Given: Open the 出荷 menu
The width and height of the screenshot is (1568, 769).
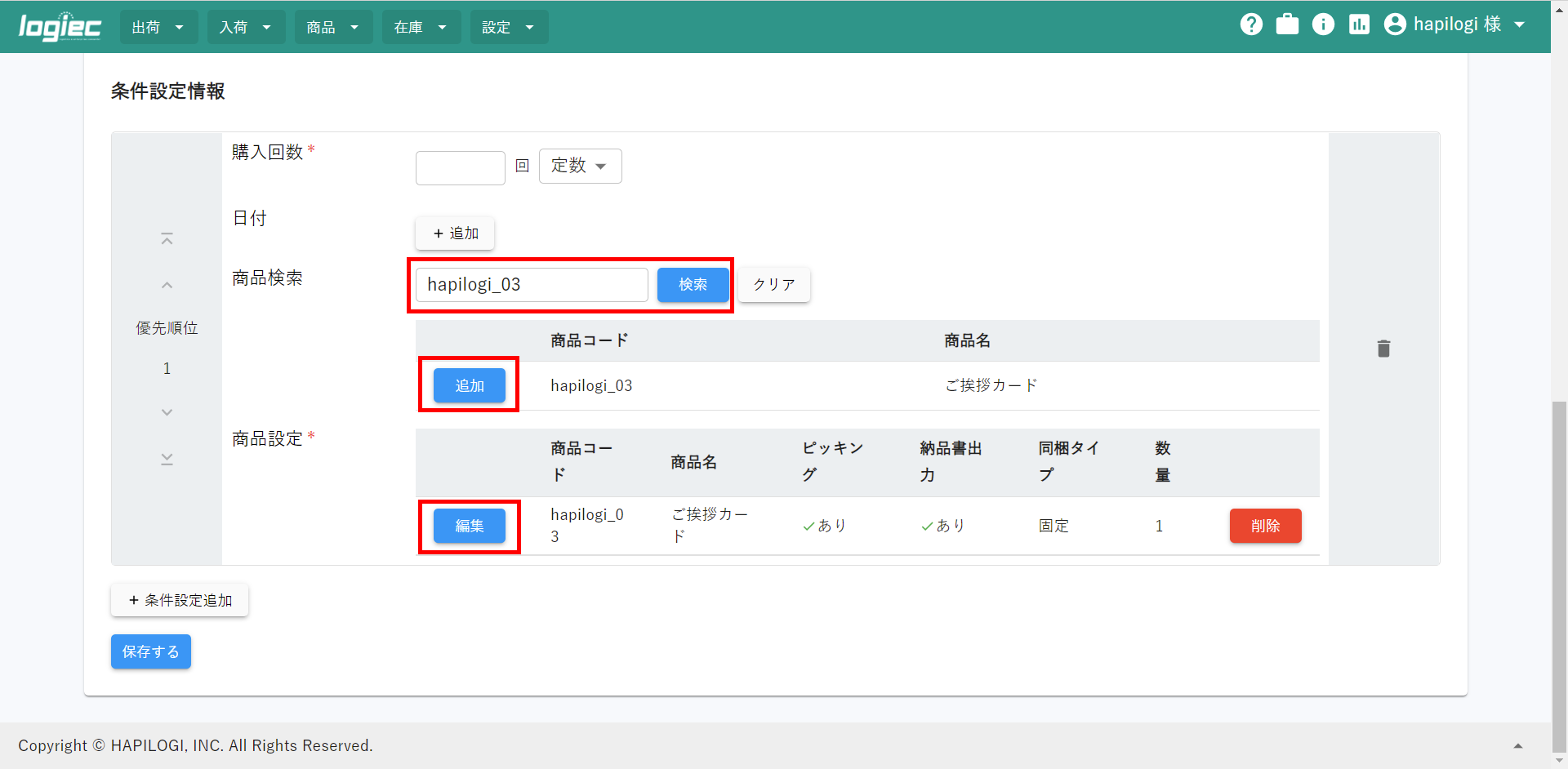Looking at the screenshot, I should [158, 27].
